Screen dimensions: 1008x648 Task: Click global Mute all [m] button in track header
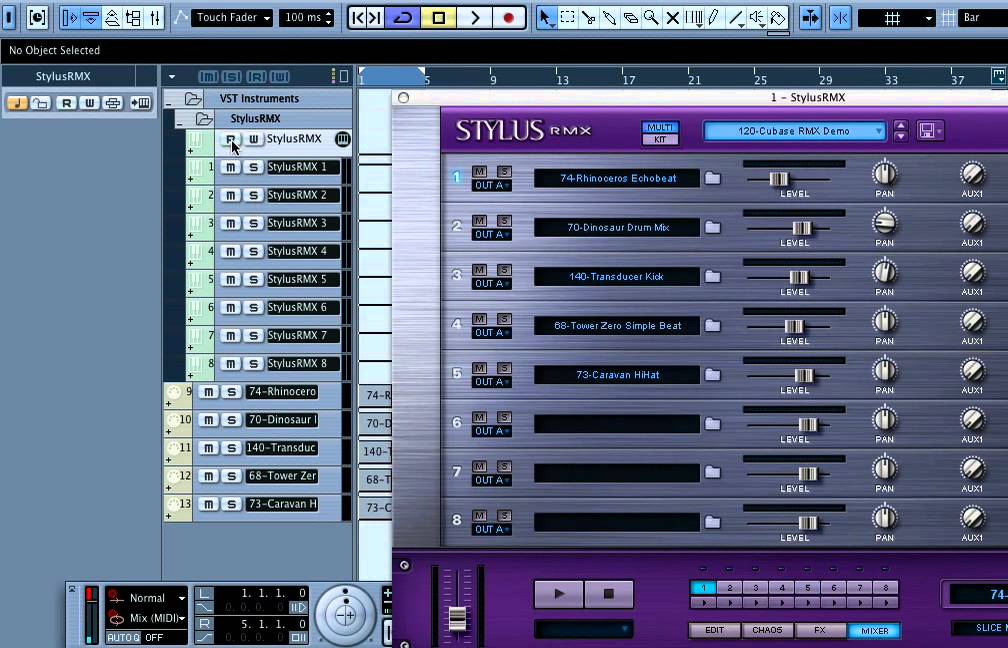pos(208,76)
